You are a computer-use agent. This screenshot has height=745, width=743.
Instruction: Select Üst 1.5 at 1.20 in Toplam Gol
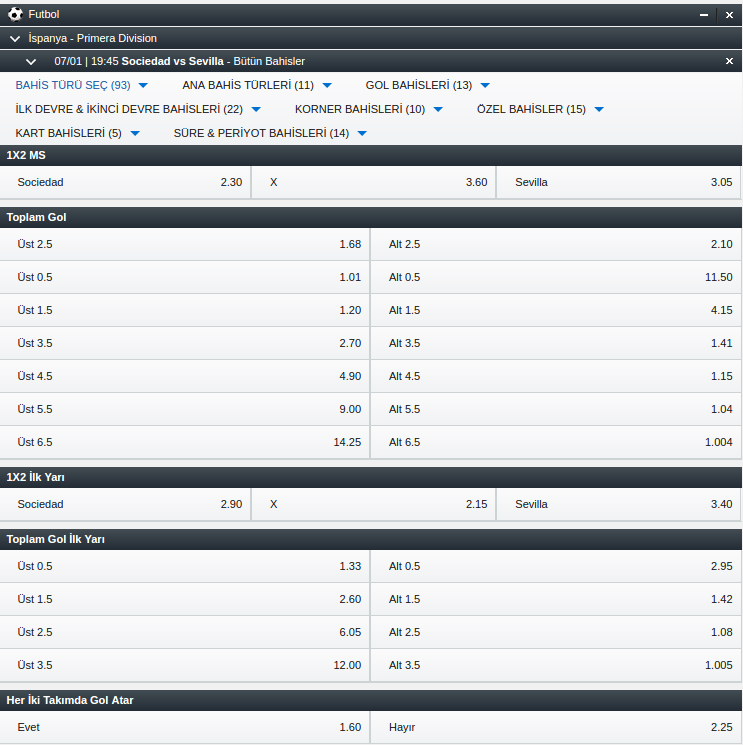[184, 310]
